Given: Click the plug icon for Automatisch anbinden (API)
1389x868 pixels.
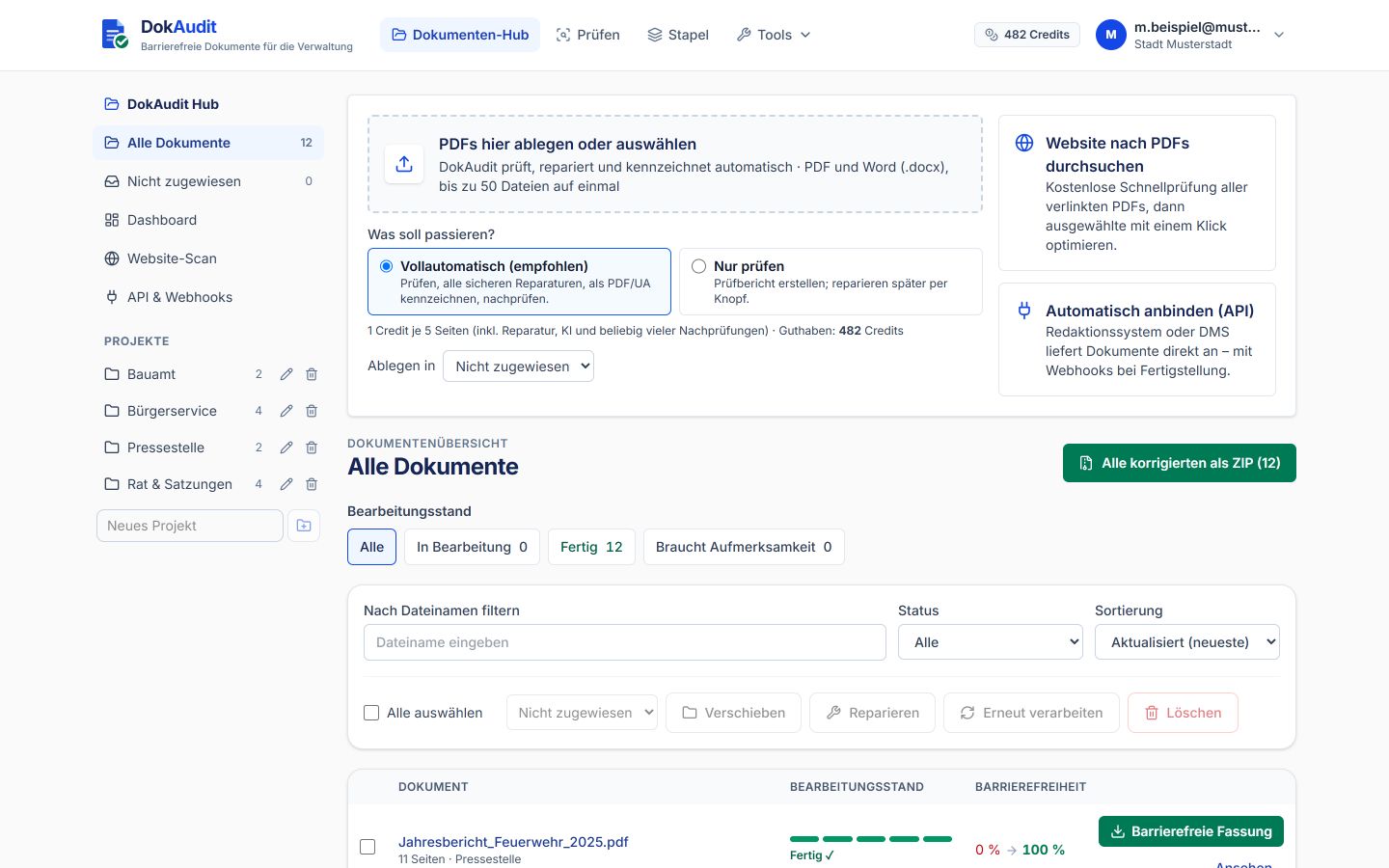Looking at the screenshot, I should coord(1024,311).
